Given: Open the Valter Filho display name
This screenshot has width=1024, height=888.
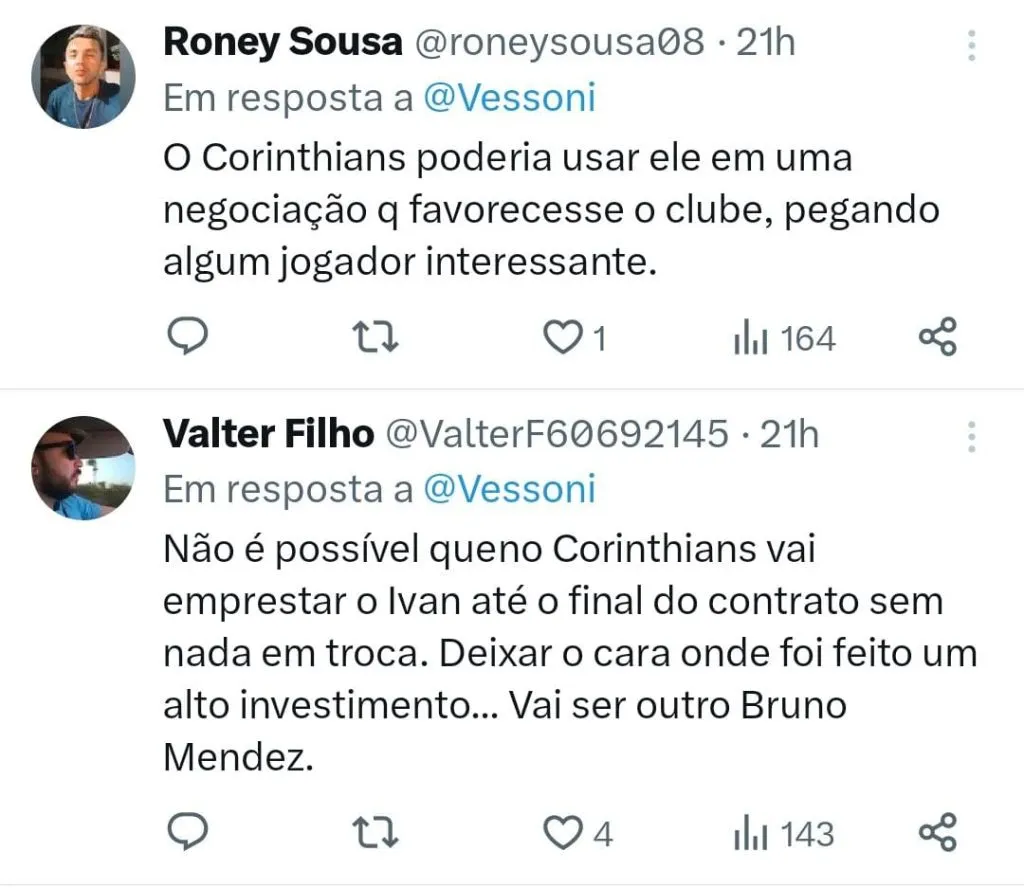Looking at the screenshot, I should pyautogui.click(x=268, y=434).
